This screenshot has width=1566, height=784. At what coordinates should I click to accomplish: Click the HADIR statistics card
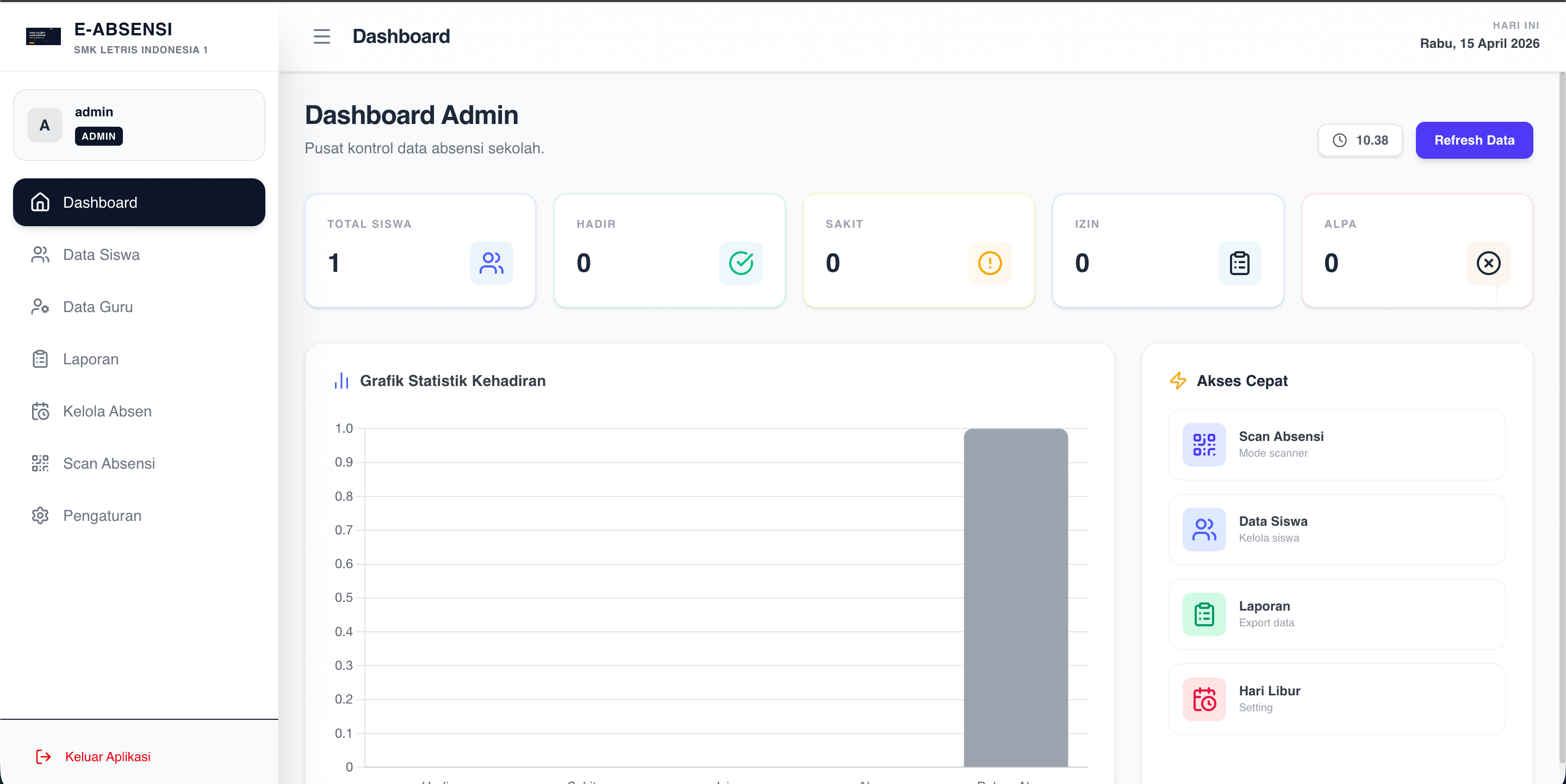pyautogui.click(x=669, y=251)
